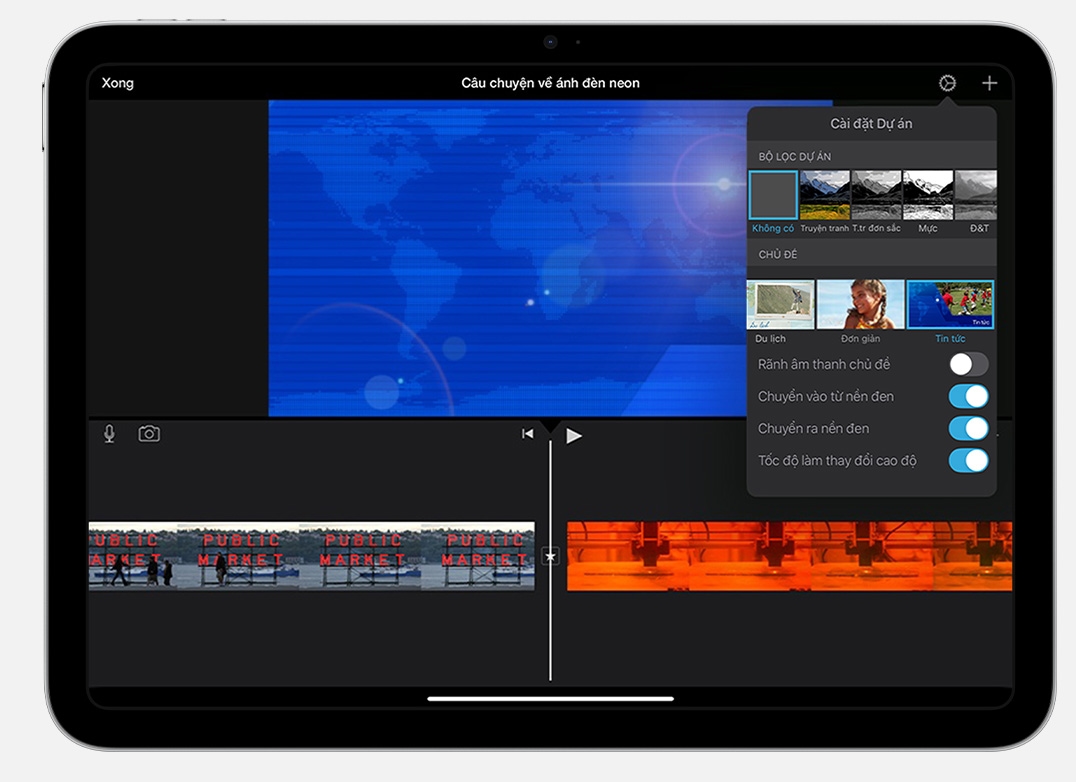Play the video with the play button

click(x=574, y=435)
